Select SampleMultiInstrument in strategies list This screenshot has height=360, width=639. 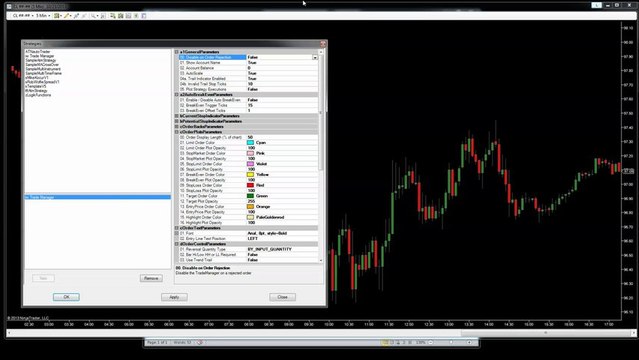coord(43,69)
